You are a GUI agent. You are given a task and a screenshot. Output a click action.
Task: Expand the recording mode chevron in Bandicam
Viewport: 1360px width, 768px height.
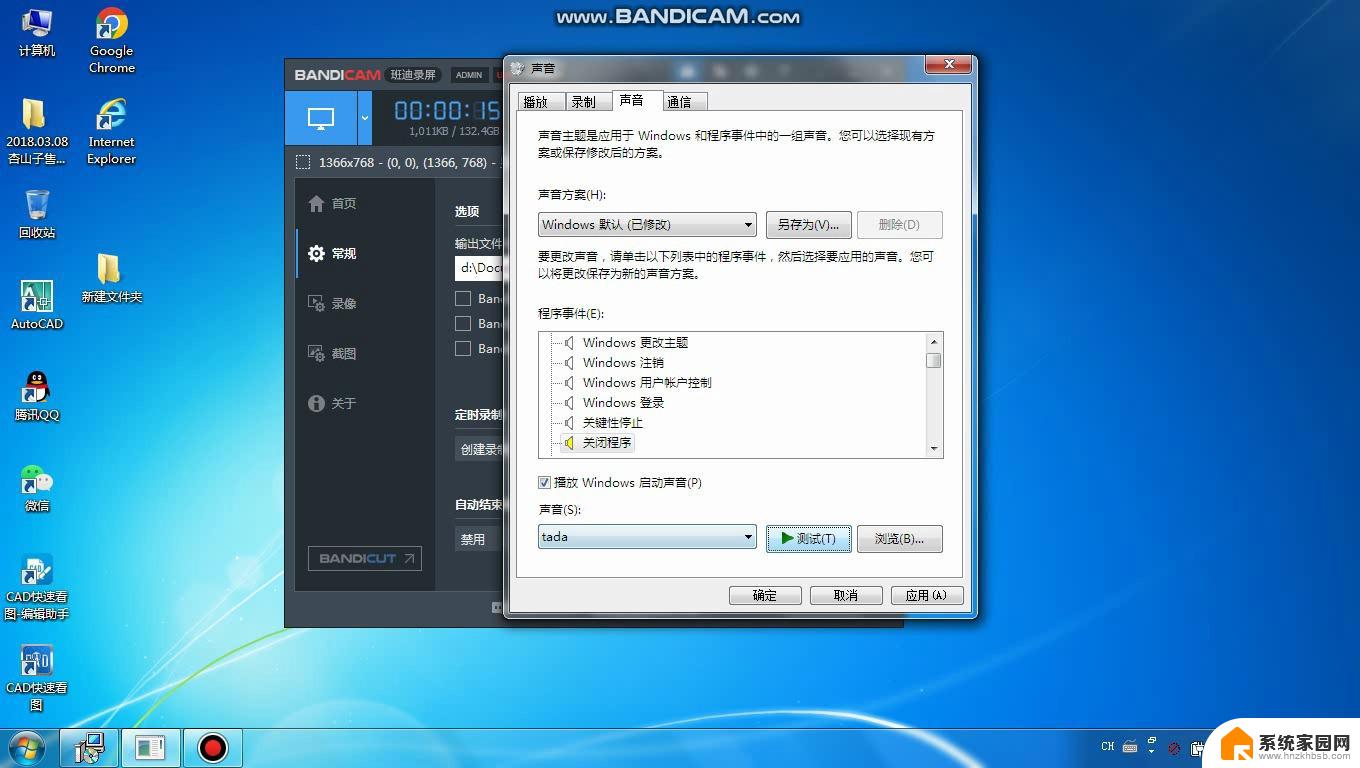click(x=364, y=118)
